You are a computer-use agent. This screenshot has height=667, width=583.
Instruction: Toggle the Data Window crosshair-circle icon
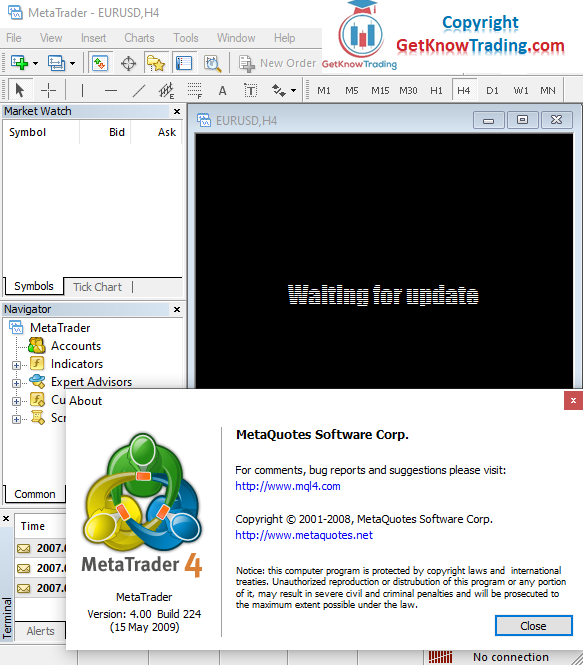[128, 63]
